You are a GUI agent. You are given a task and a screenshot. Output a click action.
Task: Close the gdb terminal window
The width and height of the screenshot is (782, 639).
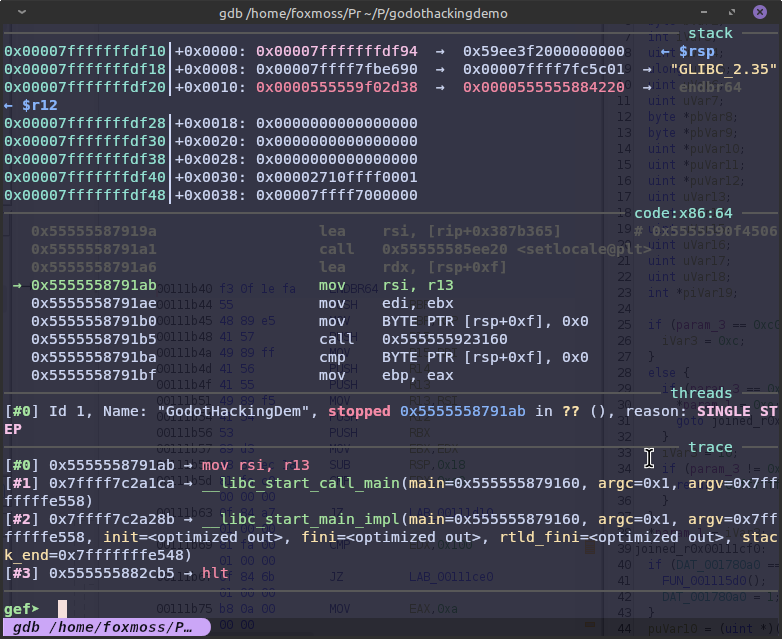coord(760,12)
